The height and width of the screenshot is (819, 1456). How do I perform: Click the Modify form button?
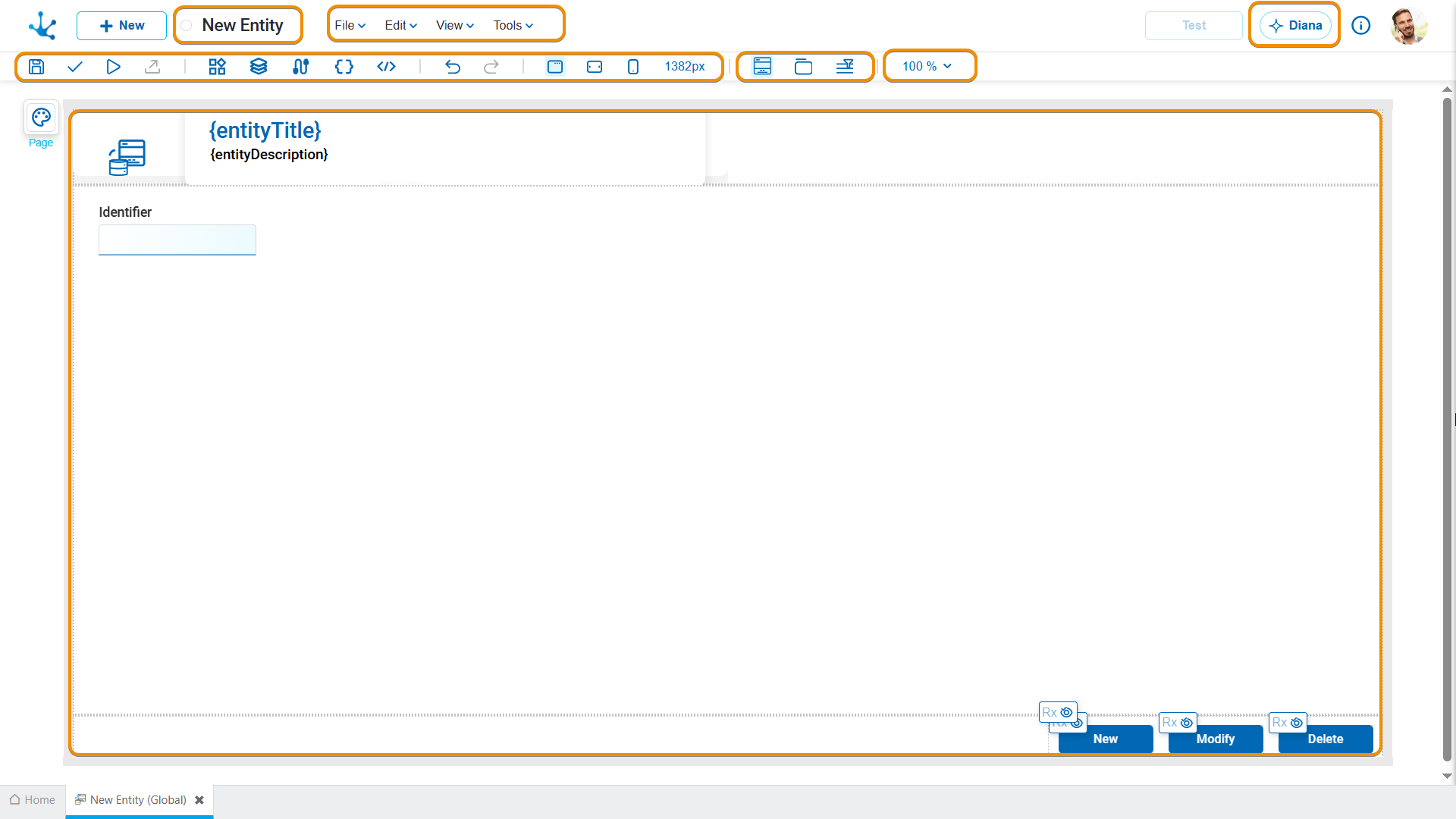pos(1216,739)
